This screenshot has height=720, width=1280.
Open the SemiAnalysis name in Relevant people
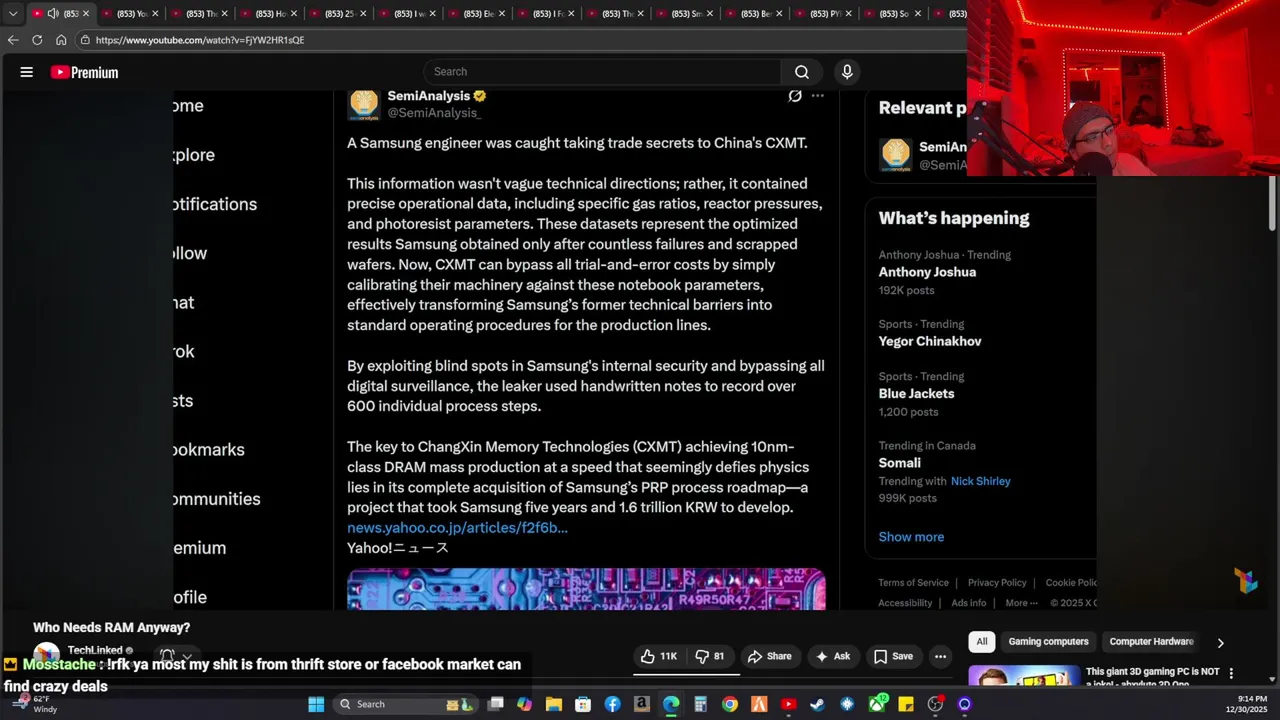(x=943, y=147)
